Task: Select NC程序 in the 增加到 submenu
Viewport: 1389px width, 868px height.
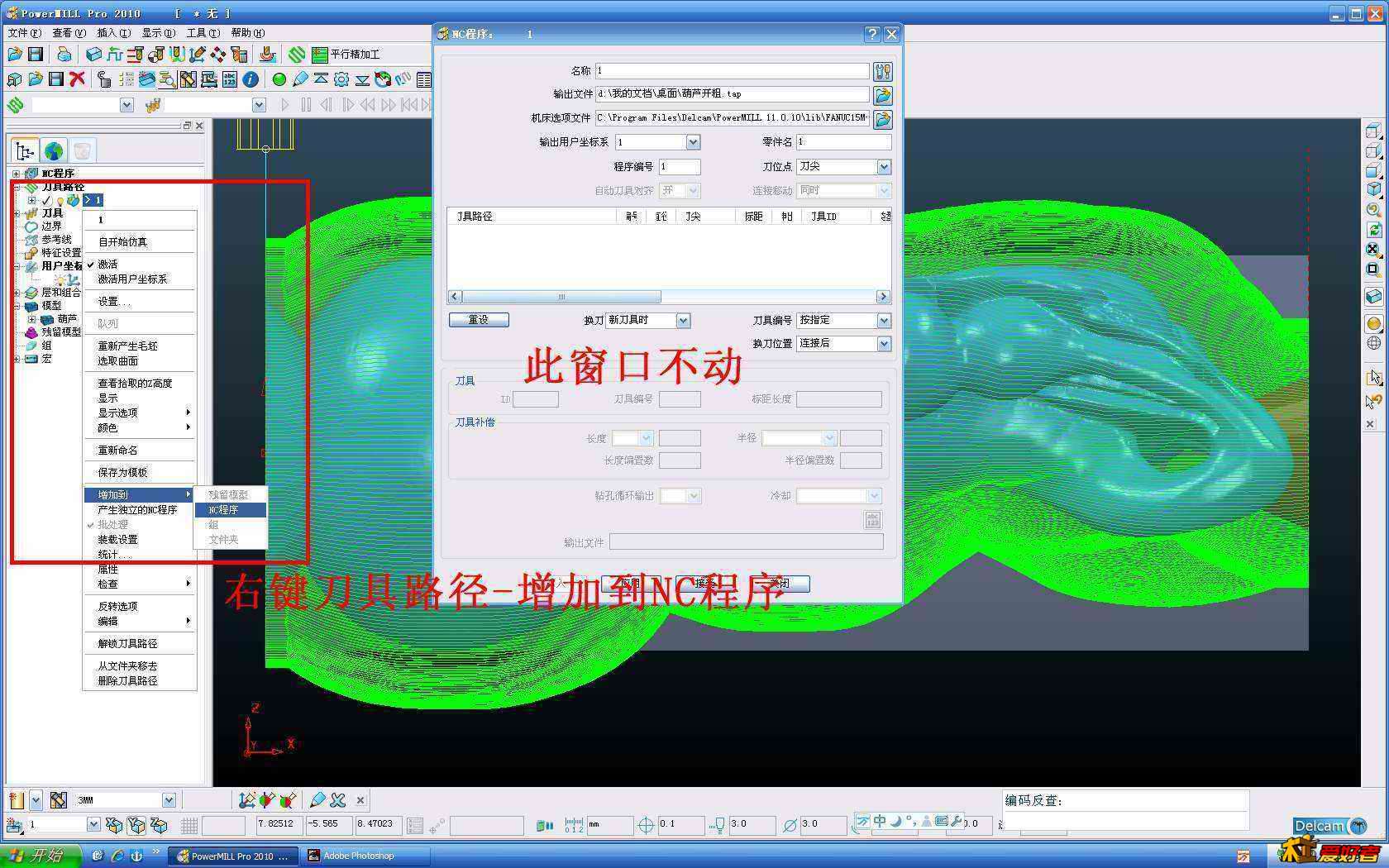Action: point(231,510)
